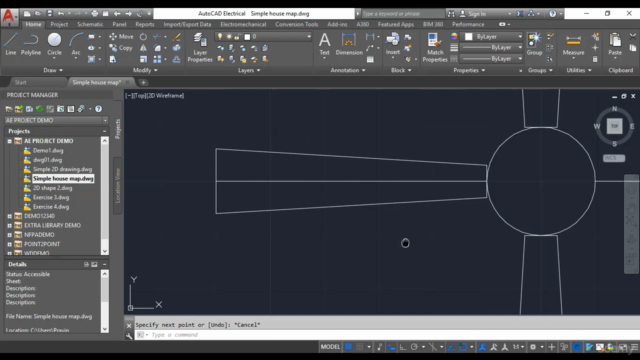Toggle ortho mode in status bar

(x=403, y=347)
